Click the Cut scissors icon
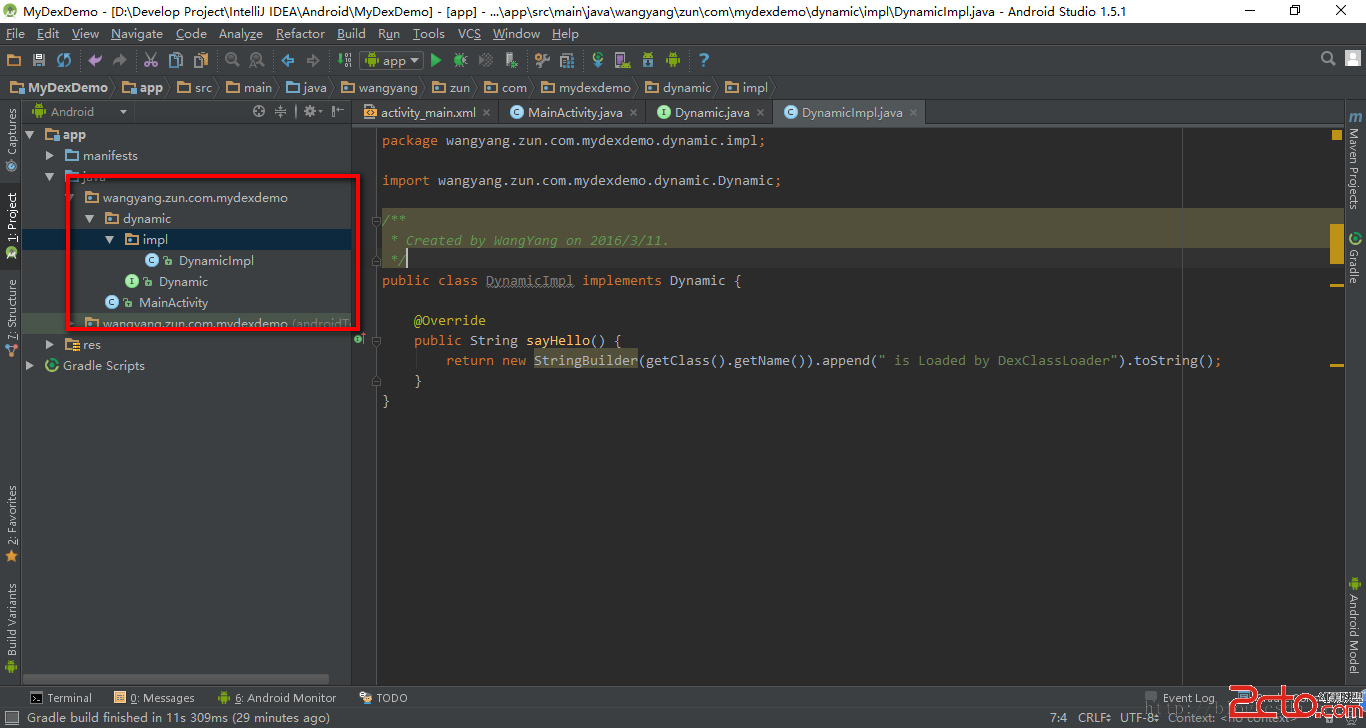The height and width of the screenshot is (728, 1366). click(151, 60)
